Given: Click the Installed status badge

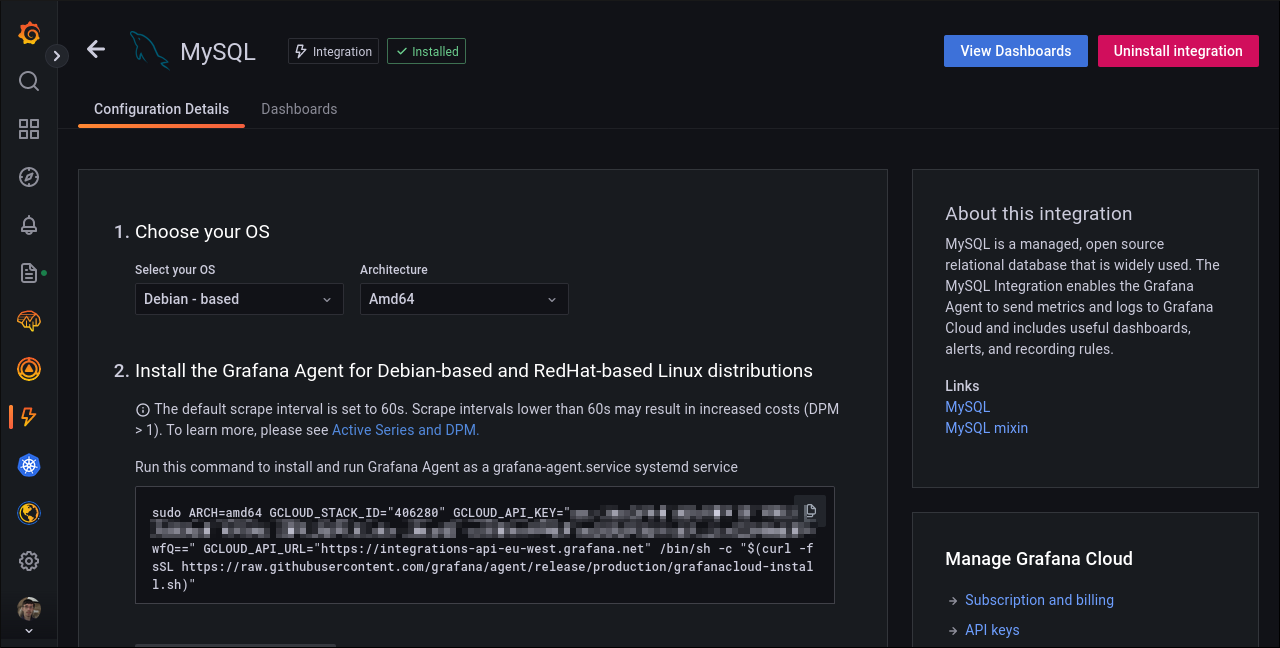Looking at the screenshot, I should coord(426,51).
